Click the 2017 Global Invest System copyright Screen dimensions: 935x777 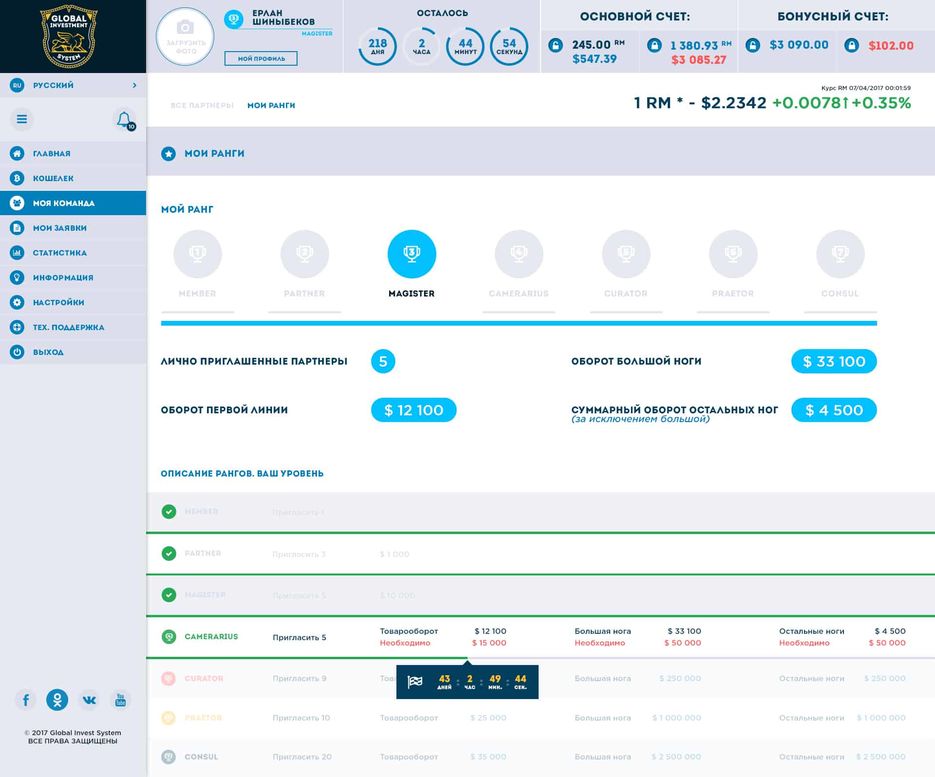[73, 733]
